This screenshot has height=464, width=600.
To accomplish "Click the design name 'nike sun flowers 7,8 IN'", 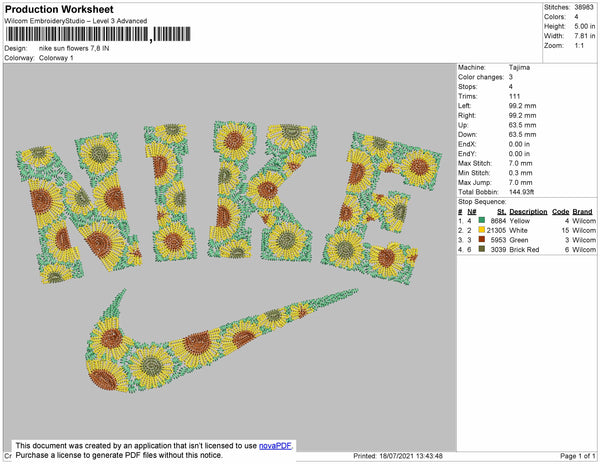I will (74, 48).
